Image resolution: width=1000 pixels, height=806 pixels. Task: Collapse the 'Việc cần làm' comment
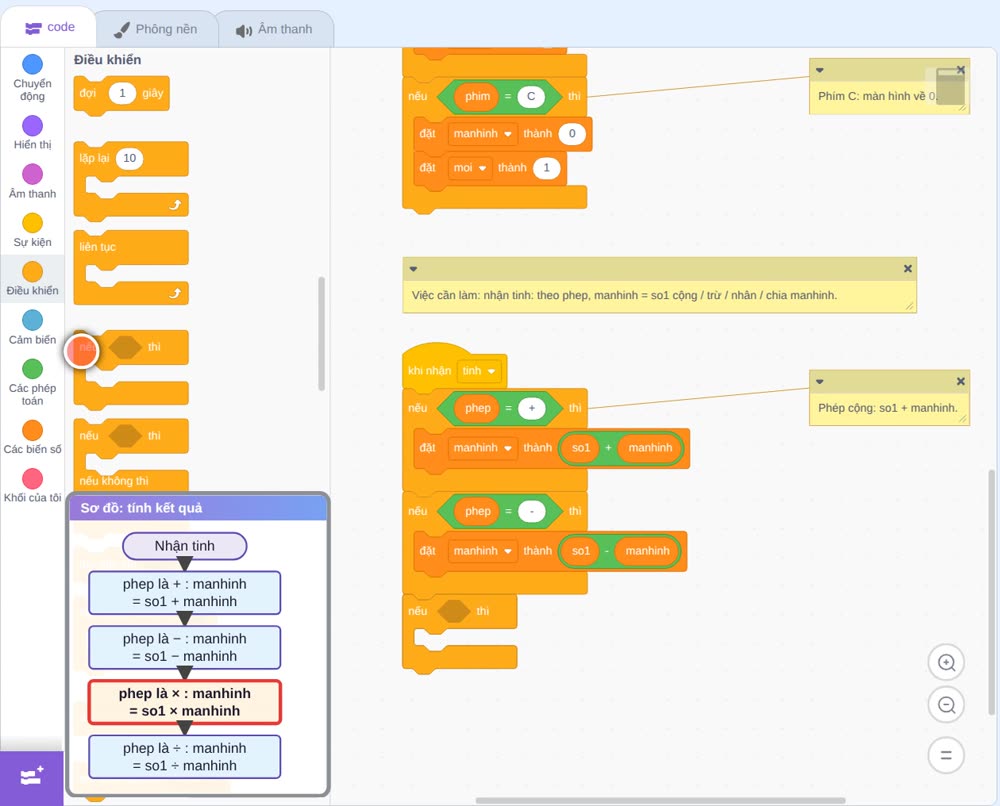click(x=413, y=268)
